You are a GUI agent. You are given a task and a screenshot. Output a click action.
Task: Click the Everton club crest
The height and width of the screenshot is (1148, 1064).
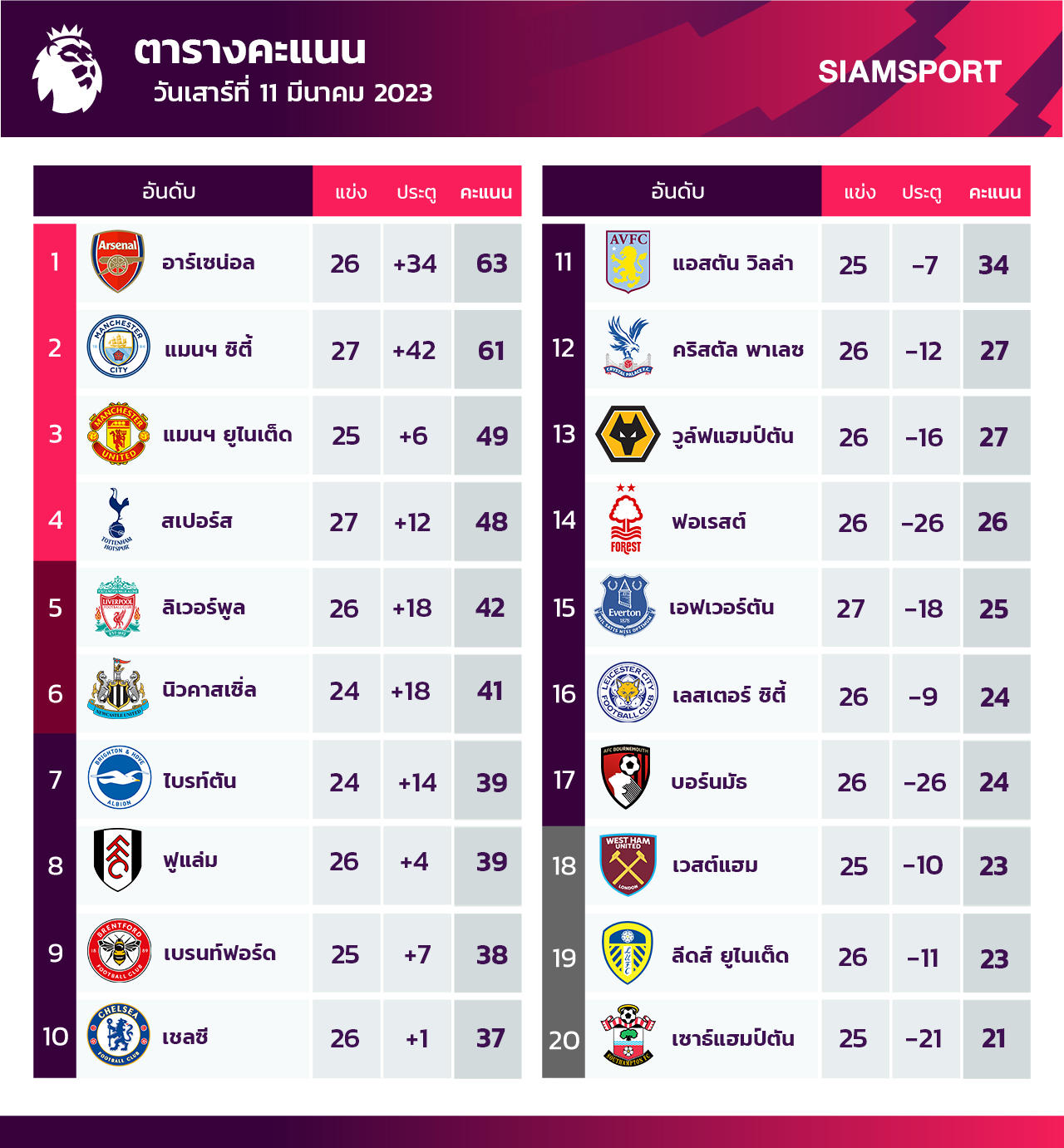625,607
